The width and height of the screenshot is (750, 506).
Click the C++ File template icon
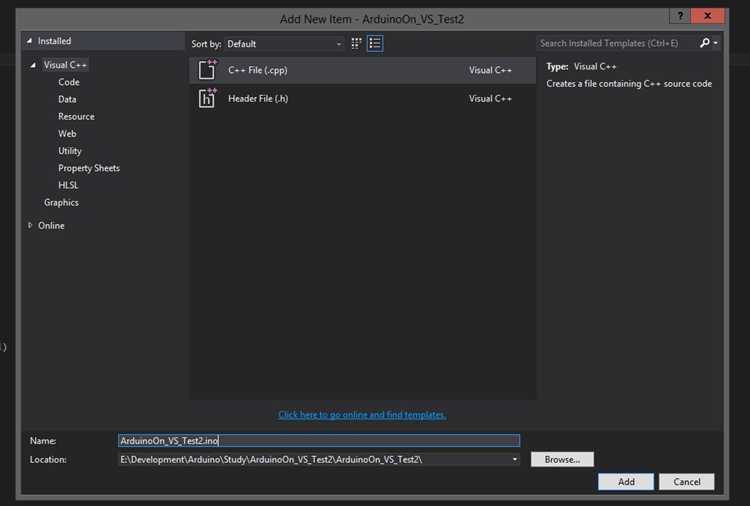coord(207,70)
